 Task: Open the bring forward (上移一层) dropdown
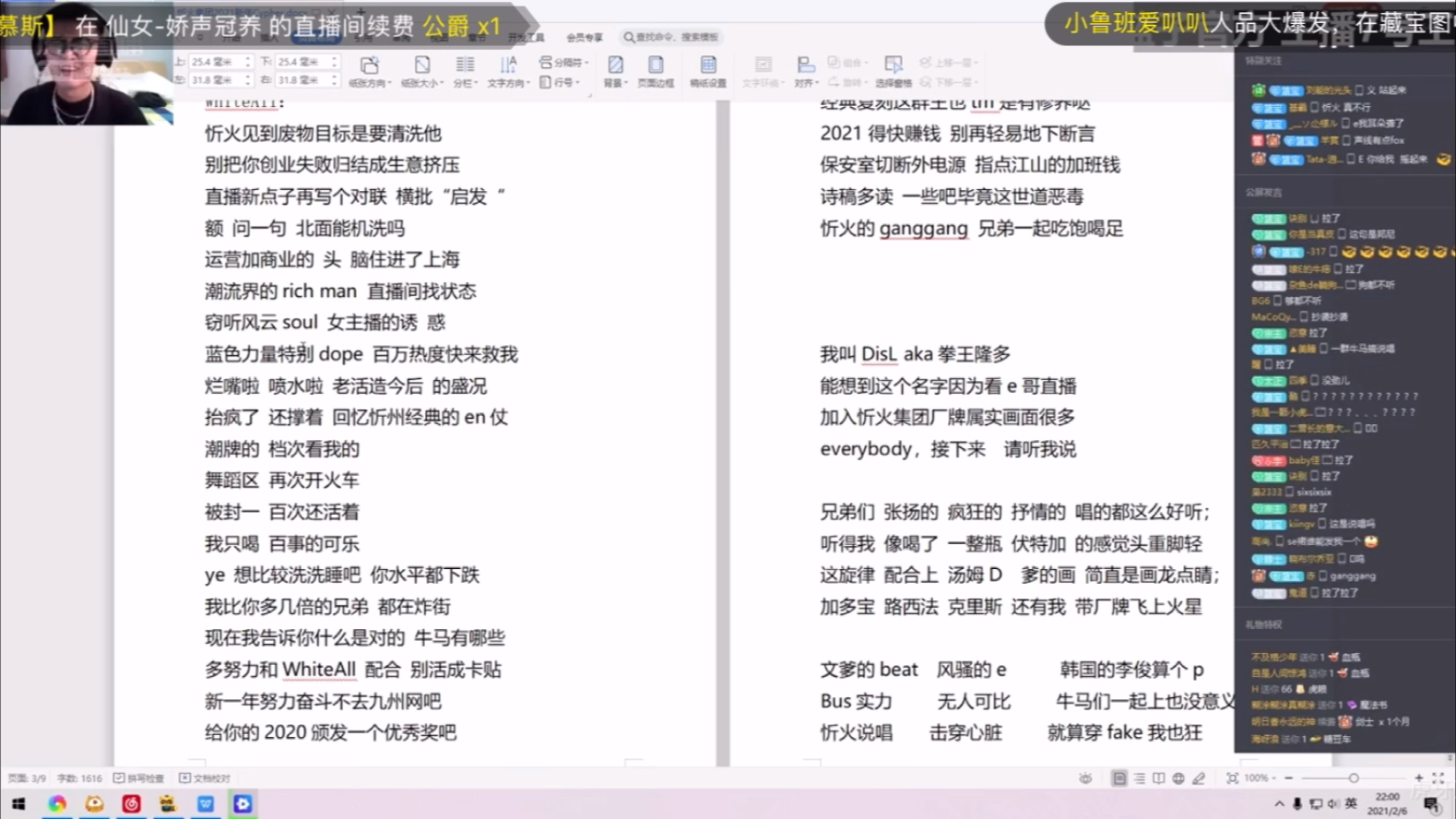point(948,62)
